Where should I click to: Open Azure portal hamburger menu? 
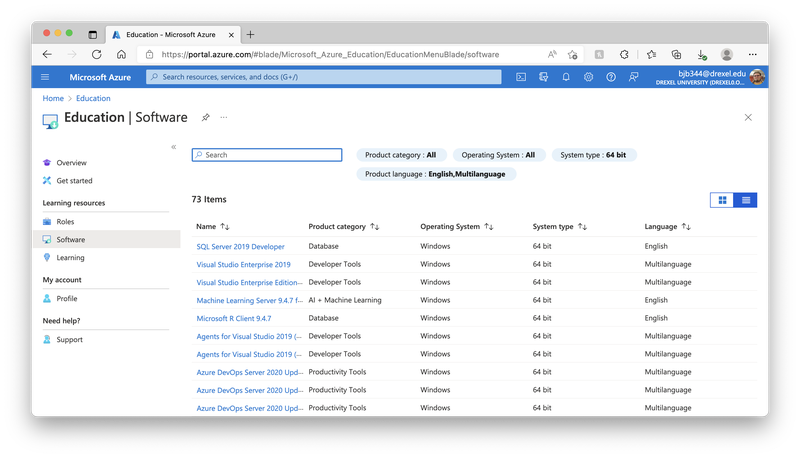point(45,77)
